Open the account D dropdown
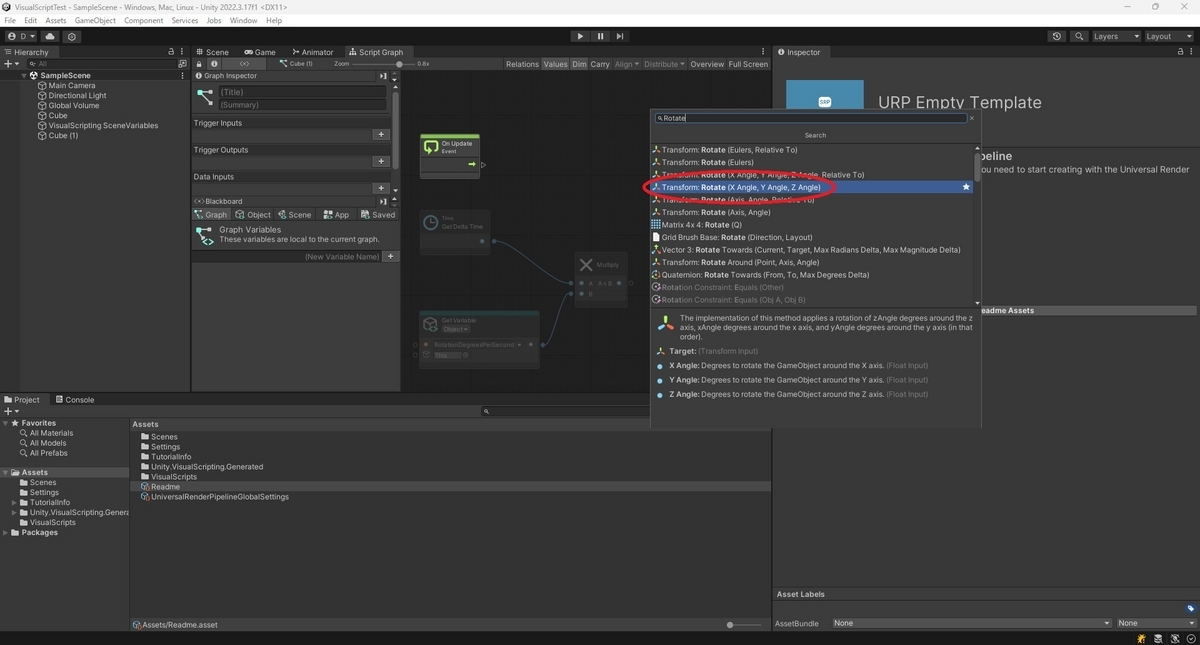Image resolution: width=1200 pixels, height=645 pixels. click(20, 36)
